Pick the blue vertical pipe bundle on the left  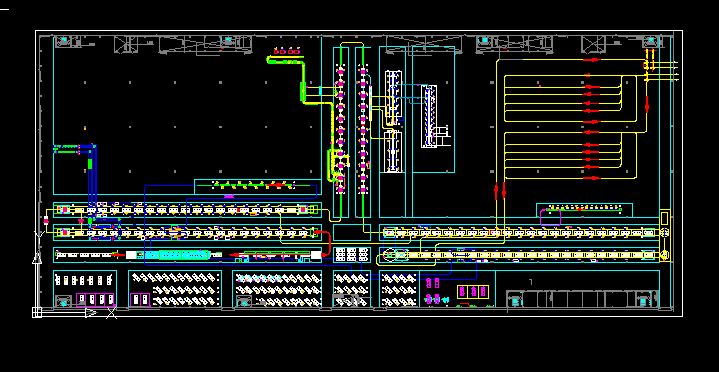tap(93, 174)
